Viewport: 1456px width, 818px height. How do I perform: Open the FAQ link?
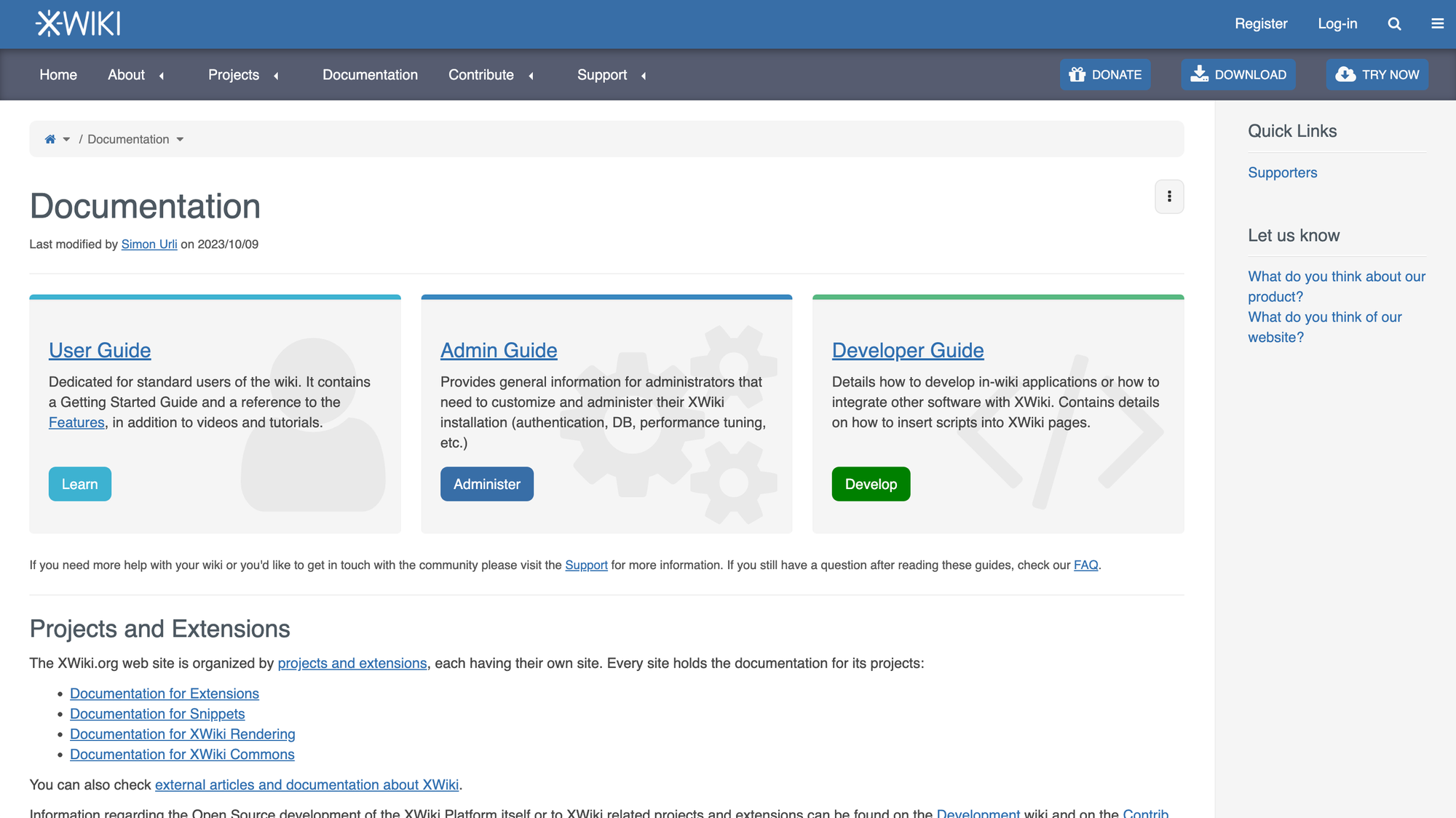[1085, 565]
